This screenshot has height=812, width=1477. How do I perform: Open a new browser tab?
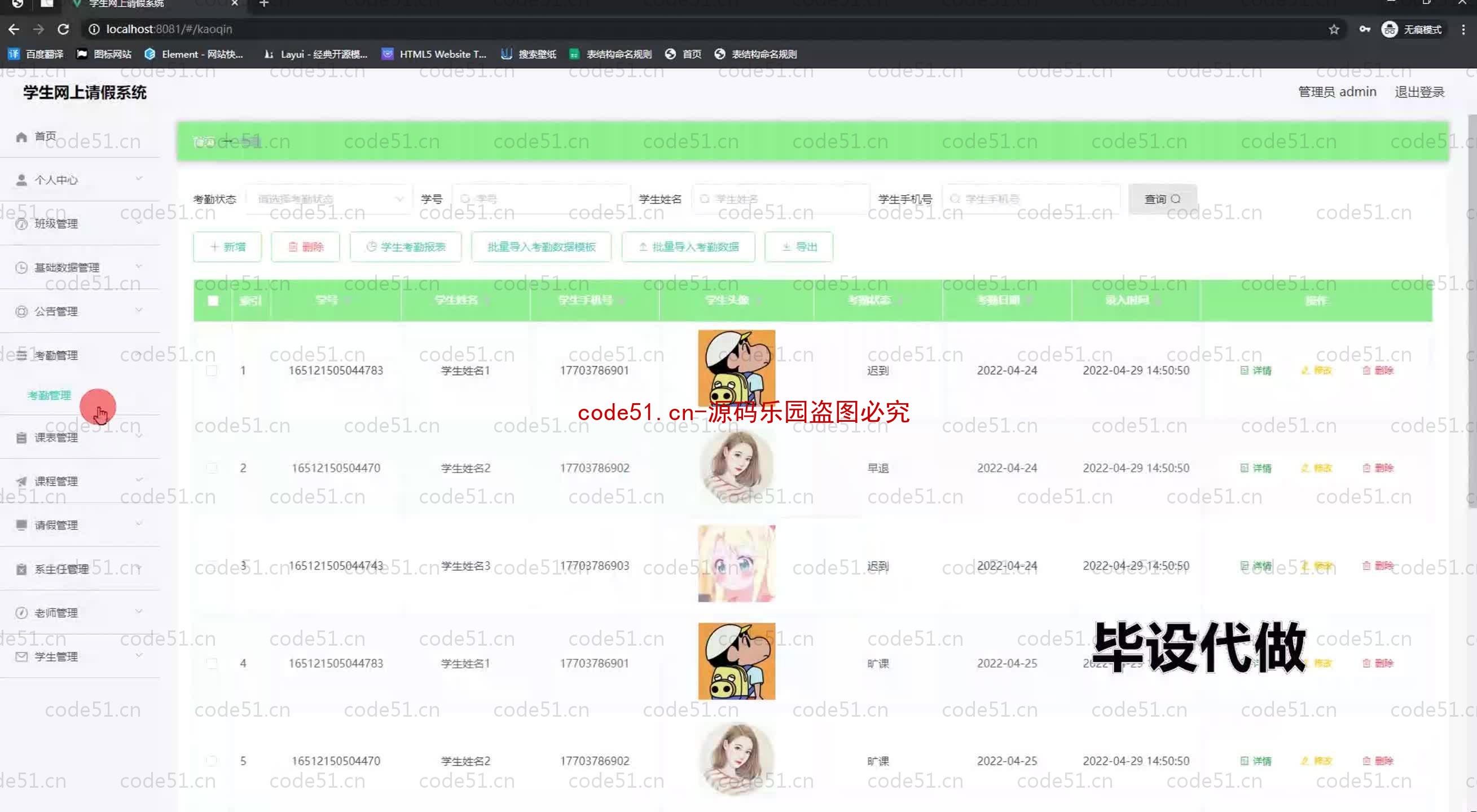coord(264,4)
